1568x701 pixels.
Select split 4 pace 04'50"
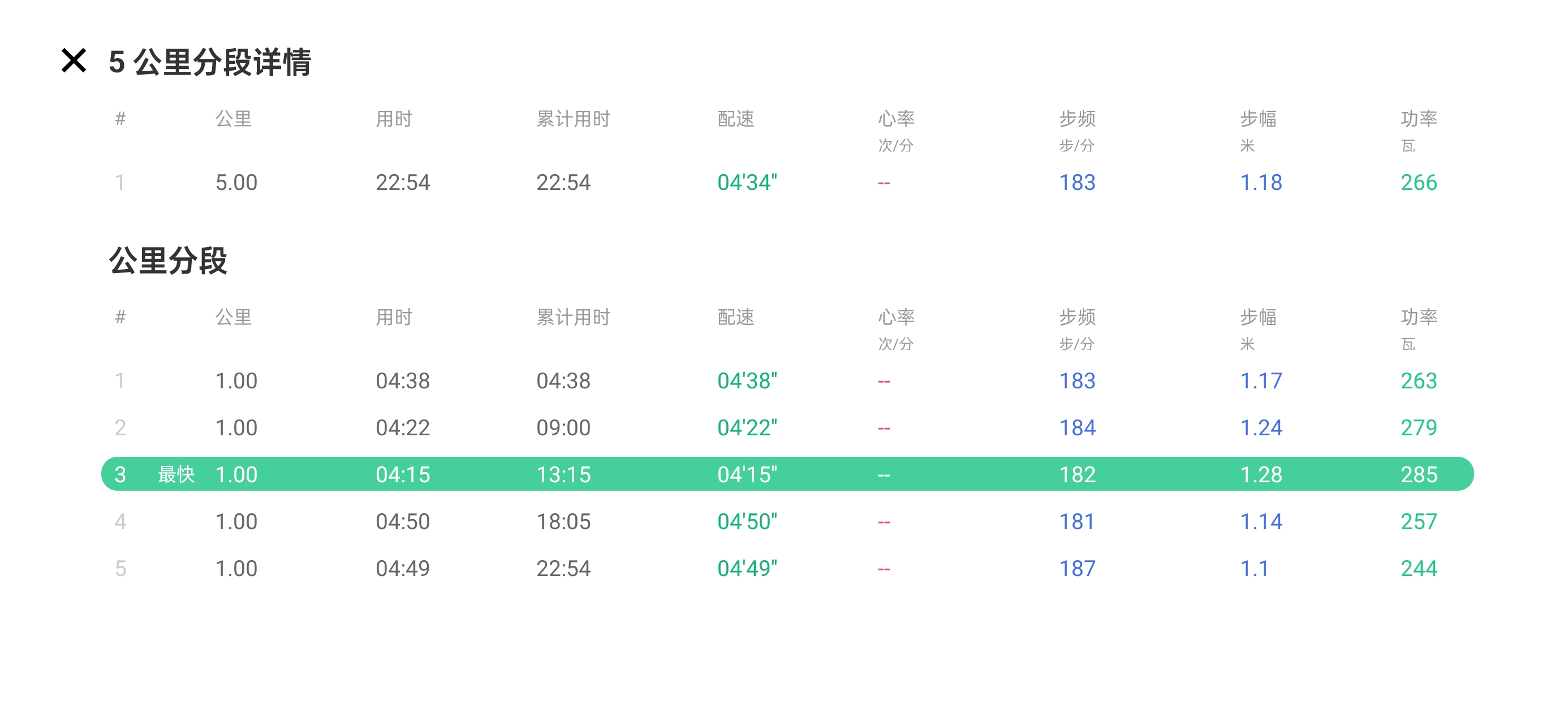pyautogui.click(x=747, y=521)
